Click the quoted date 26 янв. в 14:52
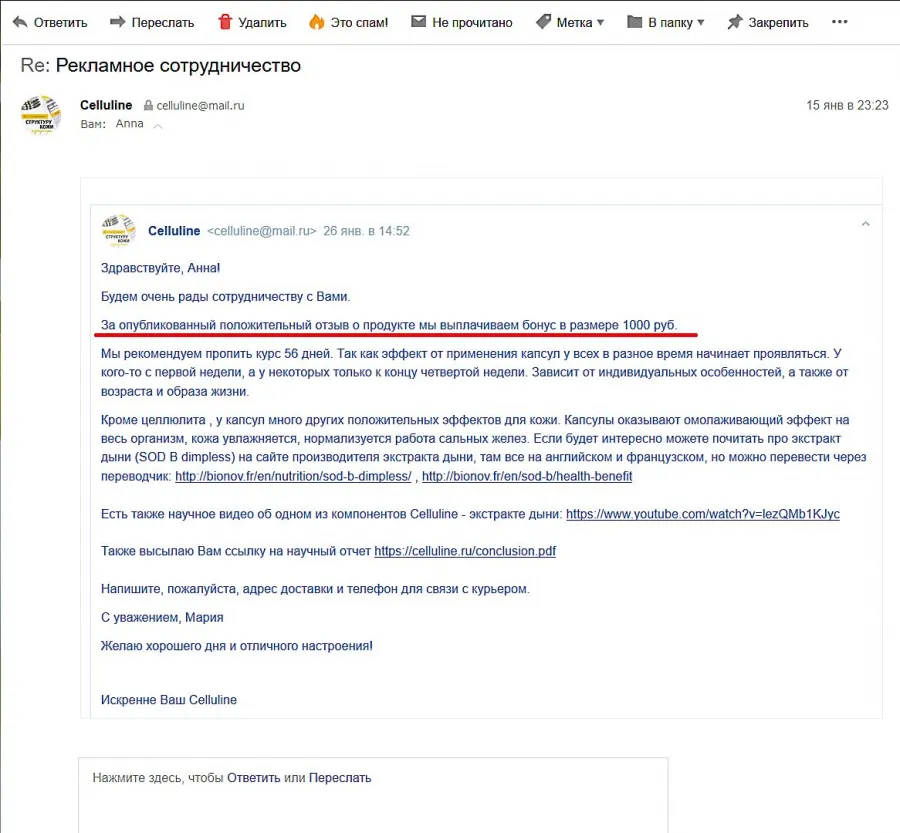 click(x=366, y=231)
